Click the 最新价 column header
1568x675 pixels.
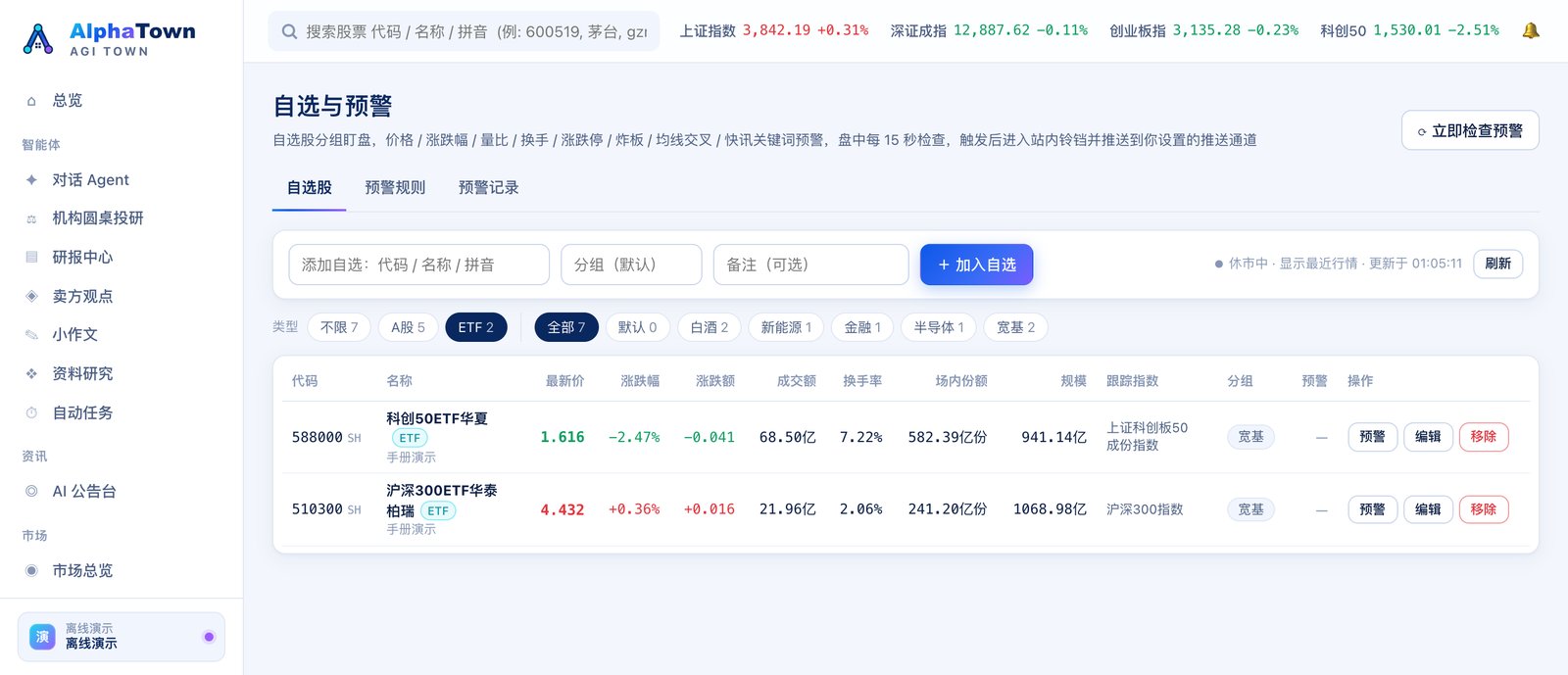(x=564, y=381)
